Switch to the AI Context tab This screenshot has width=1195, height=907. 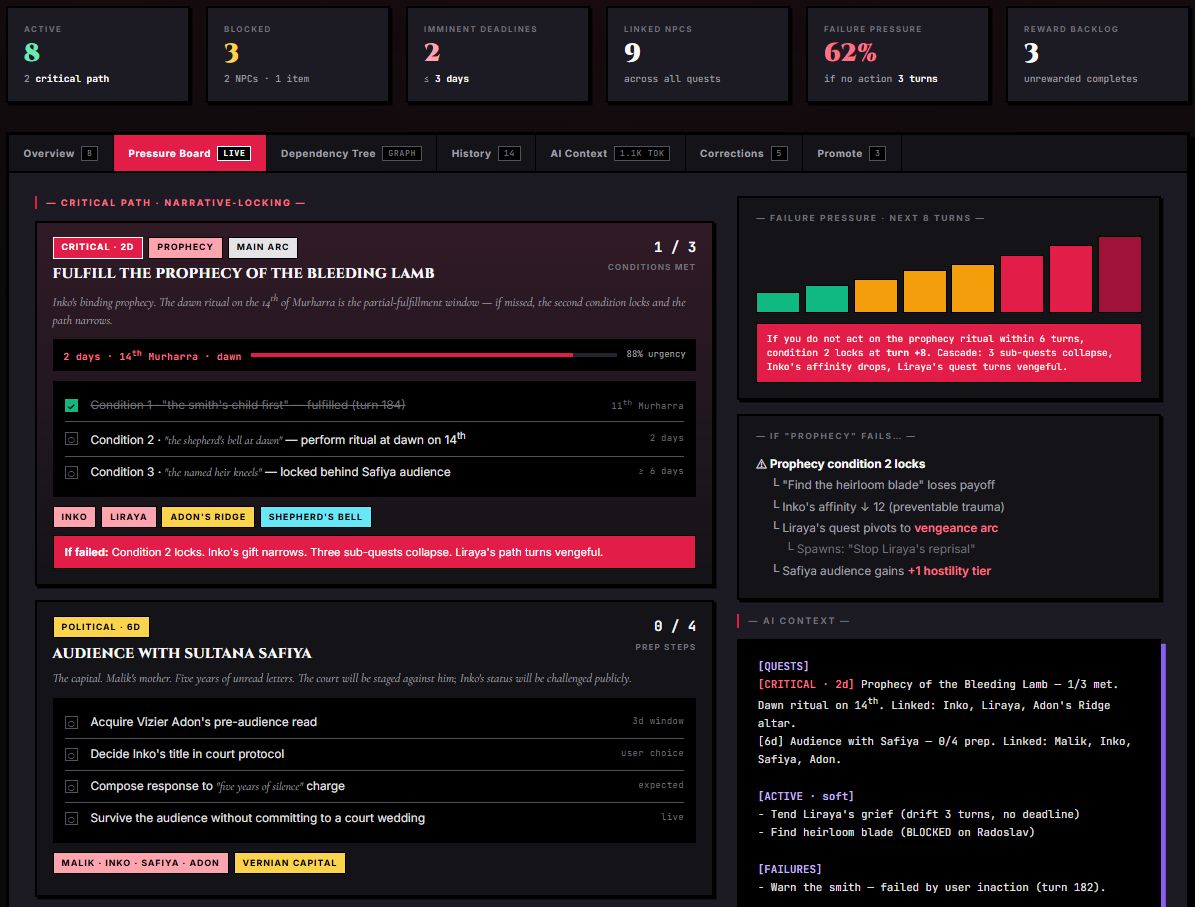click(x=610, y=153)
